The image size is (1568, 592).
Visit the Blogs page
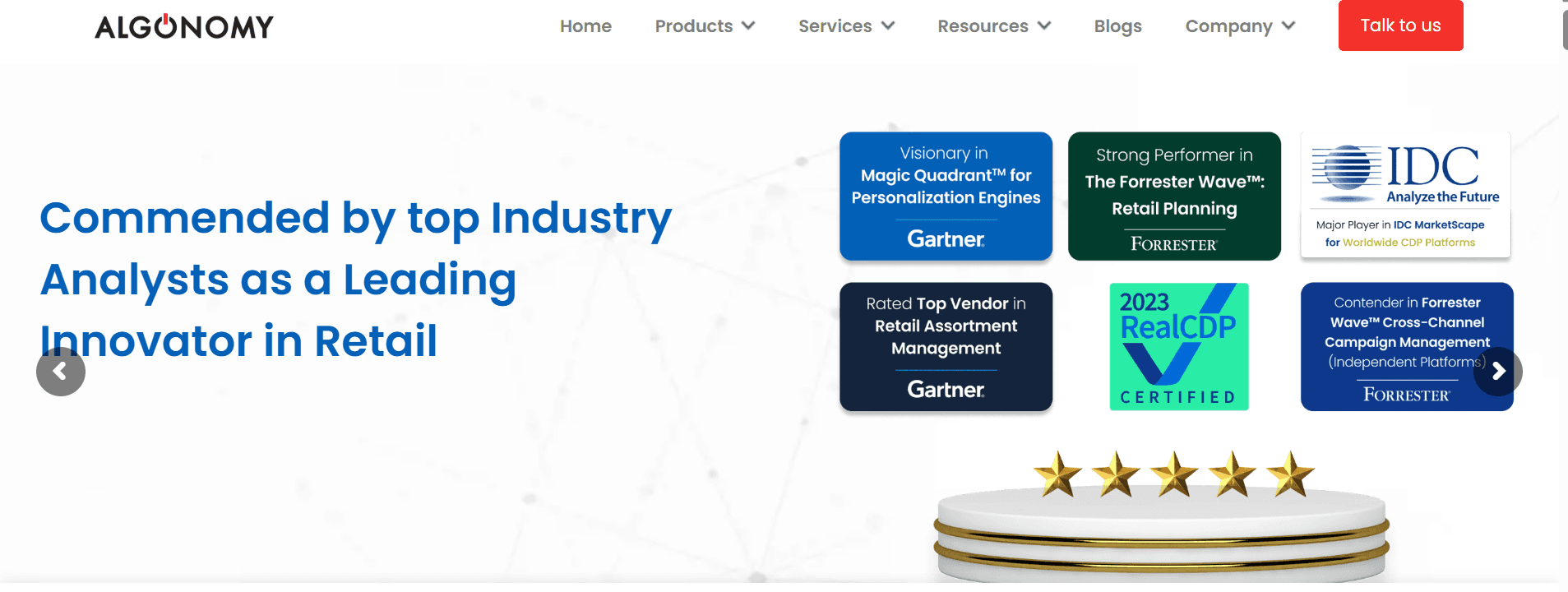[1117, 26]
